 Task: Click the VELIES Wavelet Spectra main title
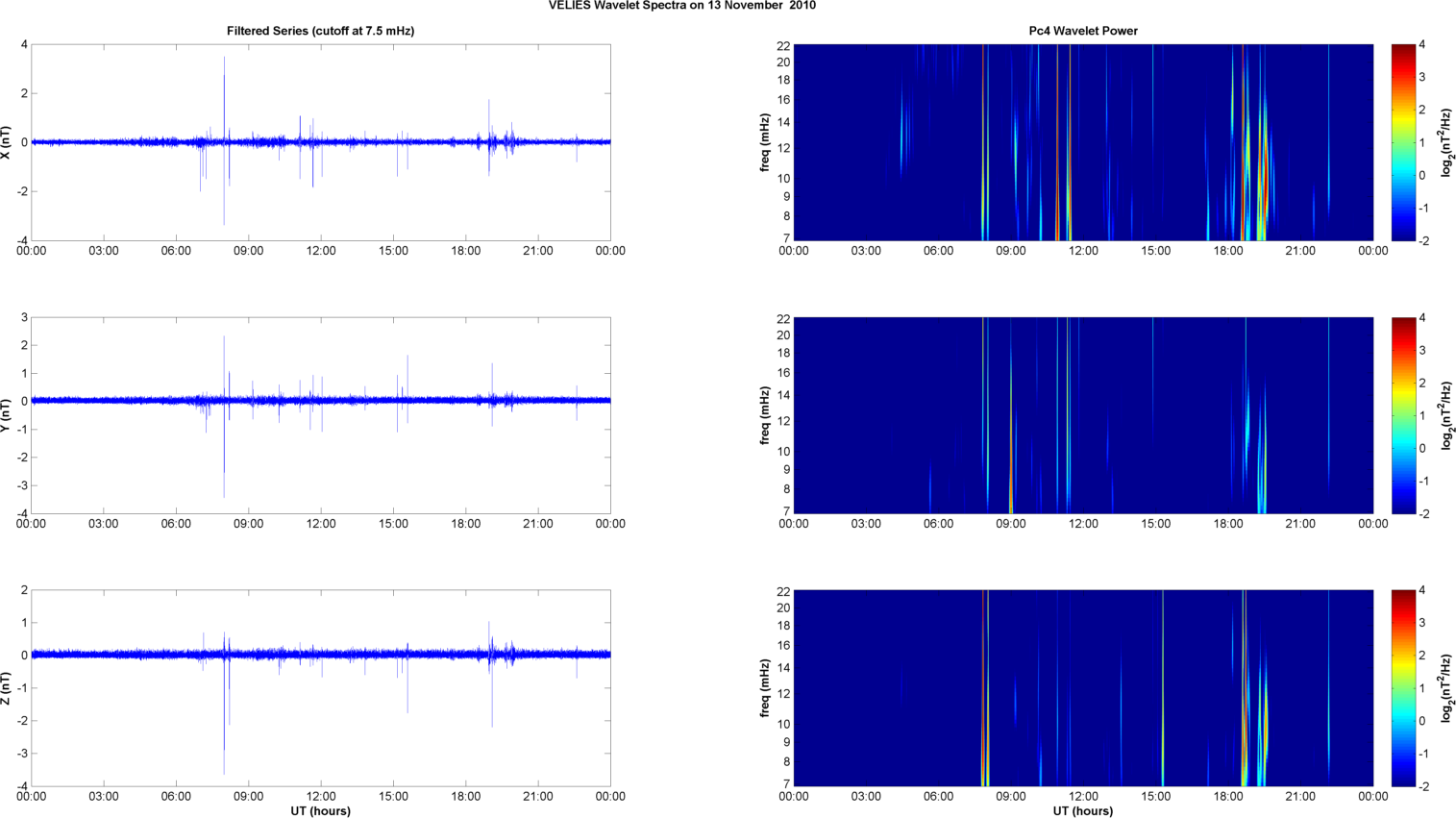681,6
